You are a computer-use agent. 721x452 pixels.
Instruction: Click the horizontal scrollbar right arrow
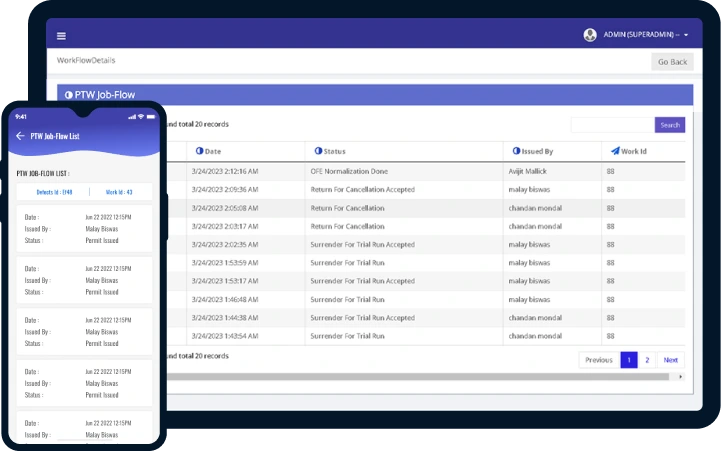coord(682,377)
